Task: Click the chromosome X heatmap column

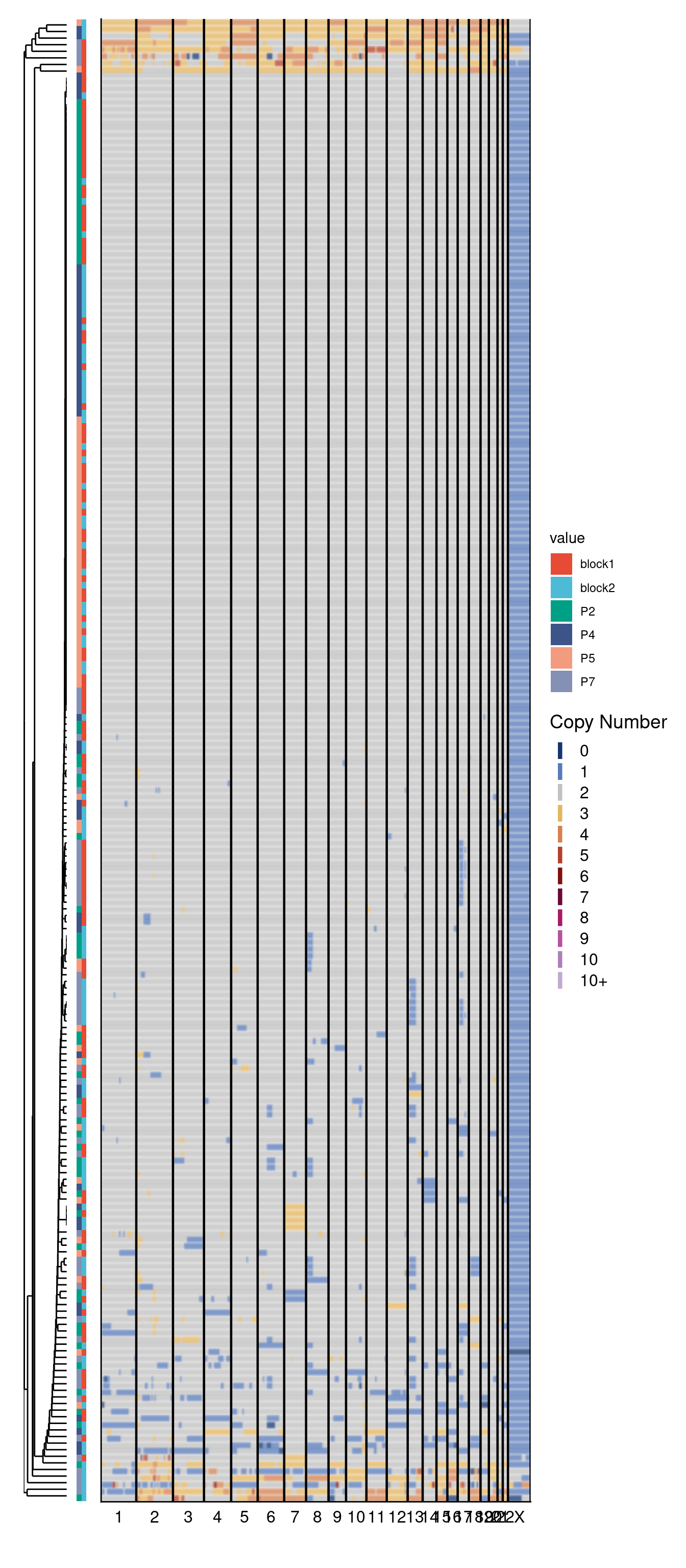Action: 519,759
